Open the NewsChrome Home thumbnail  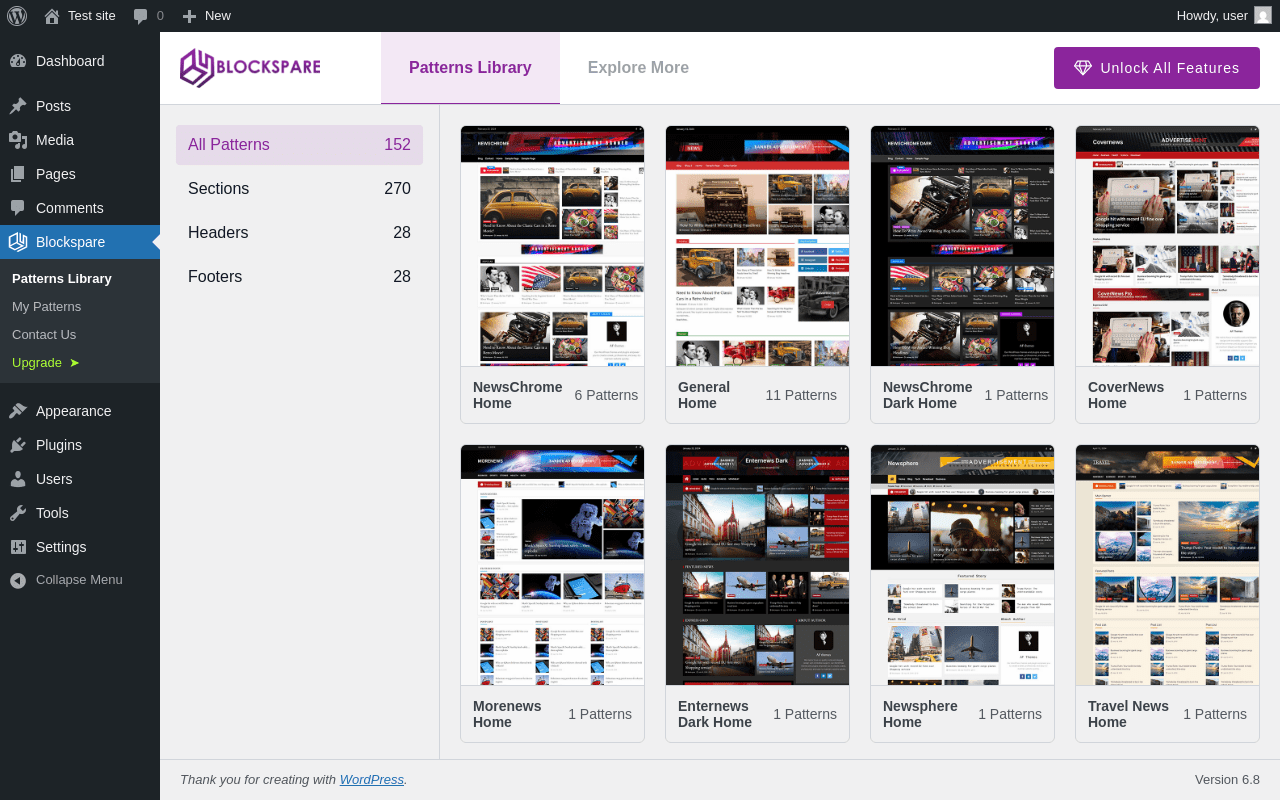pyautogui.click(x=552, y=246)
